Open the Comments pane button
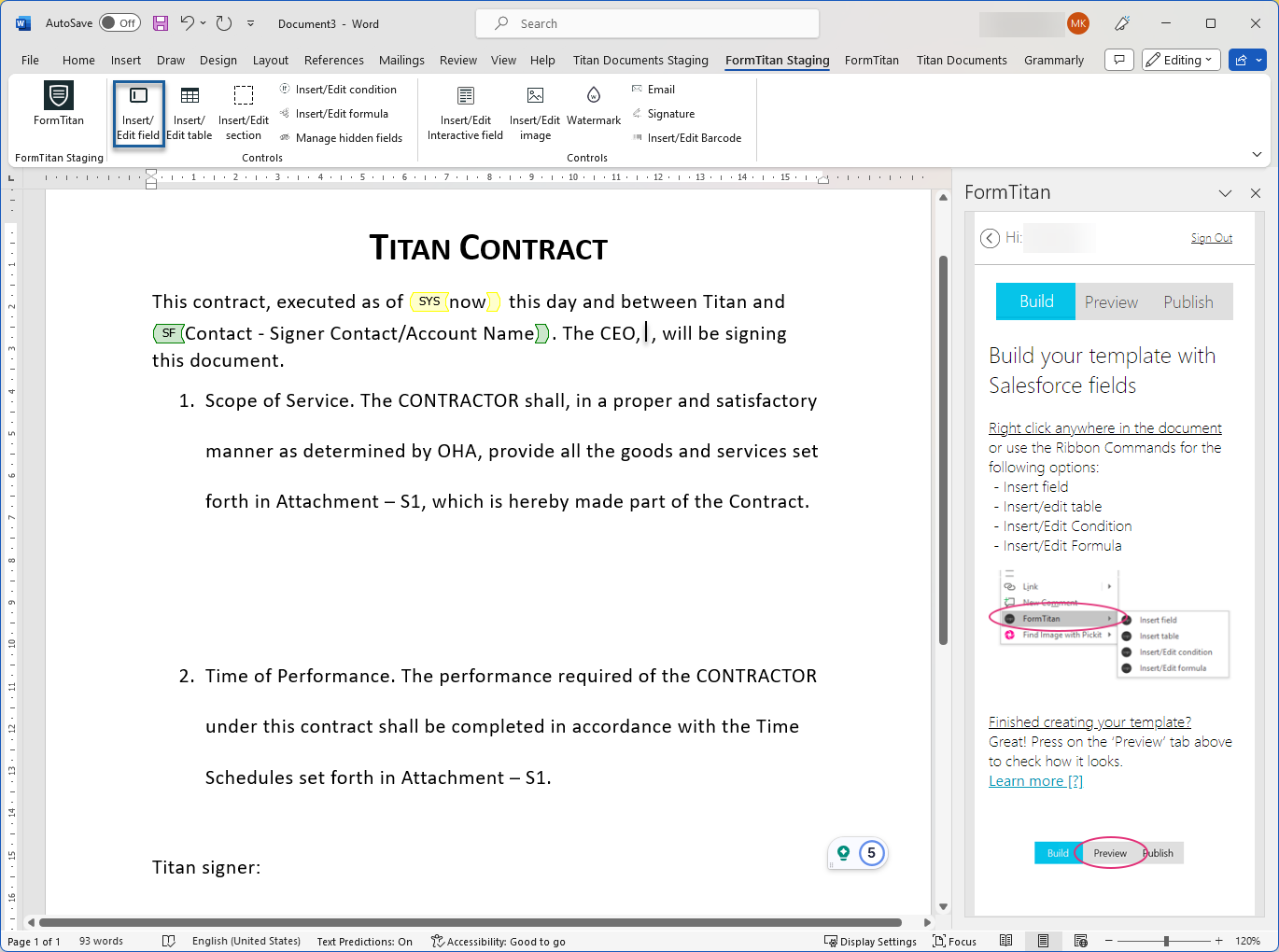This screenshot has width=1279, height=952. pyautogui.click(x=1118, y=60)
